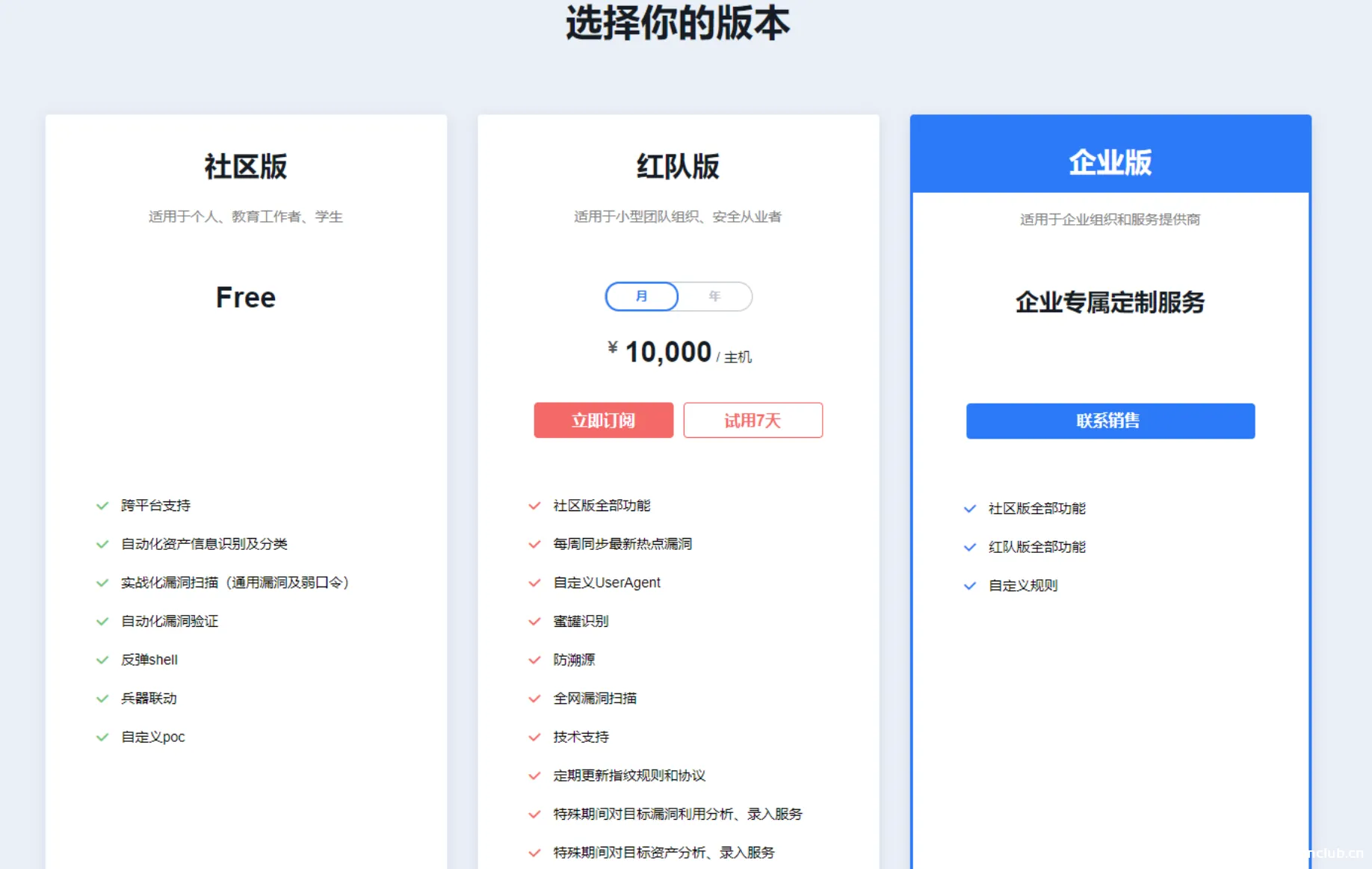
Task: Click the checkmark next to 全网漏洞扫描
Action: tap(534, 699)
